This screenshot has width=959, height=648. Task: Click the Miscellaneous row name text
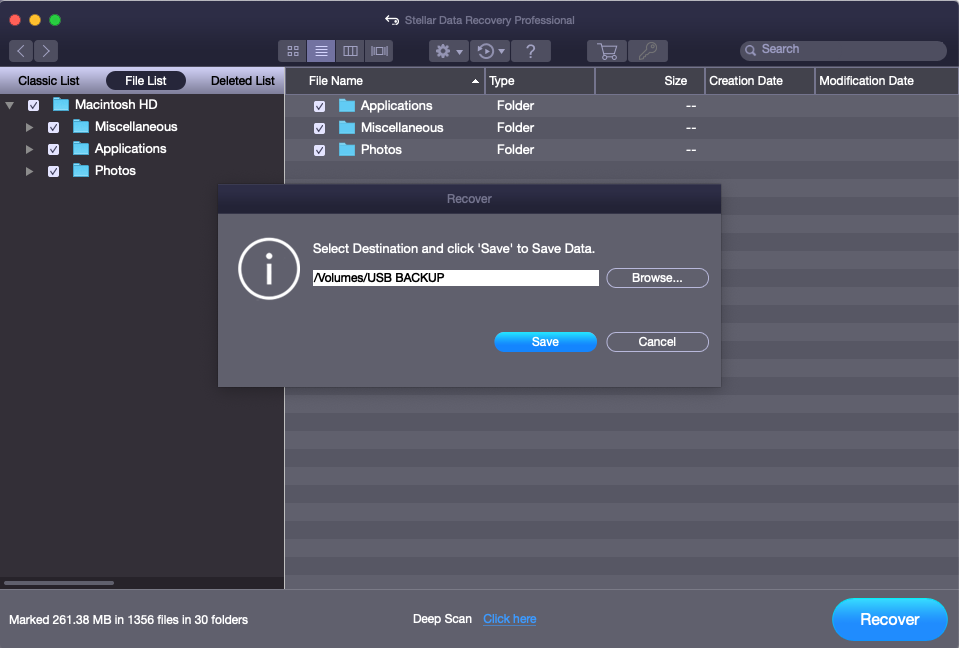click(x=402, y=127)
